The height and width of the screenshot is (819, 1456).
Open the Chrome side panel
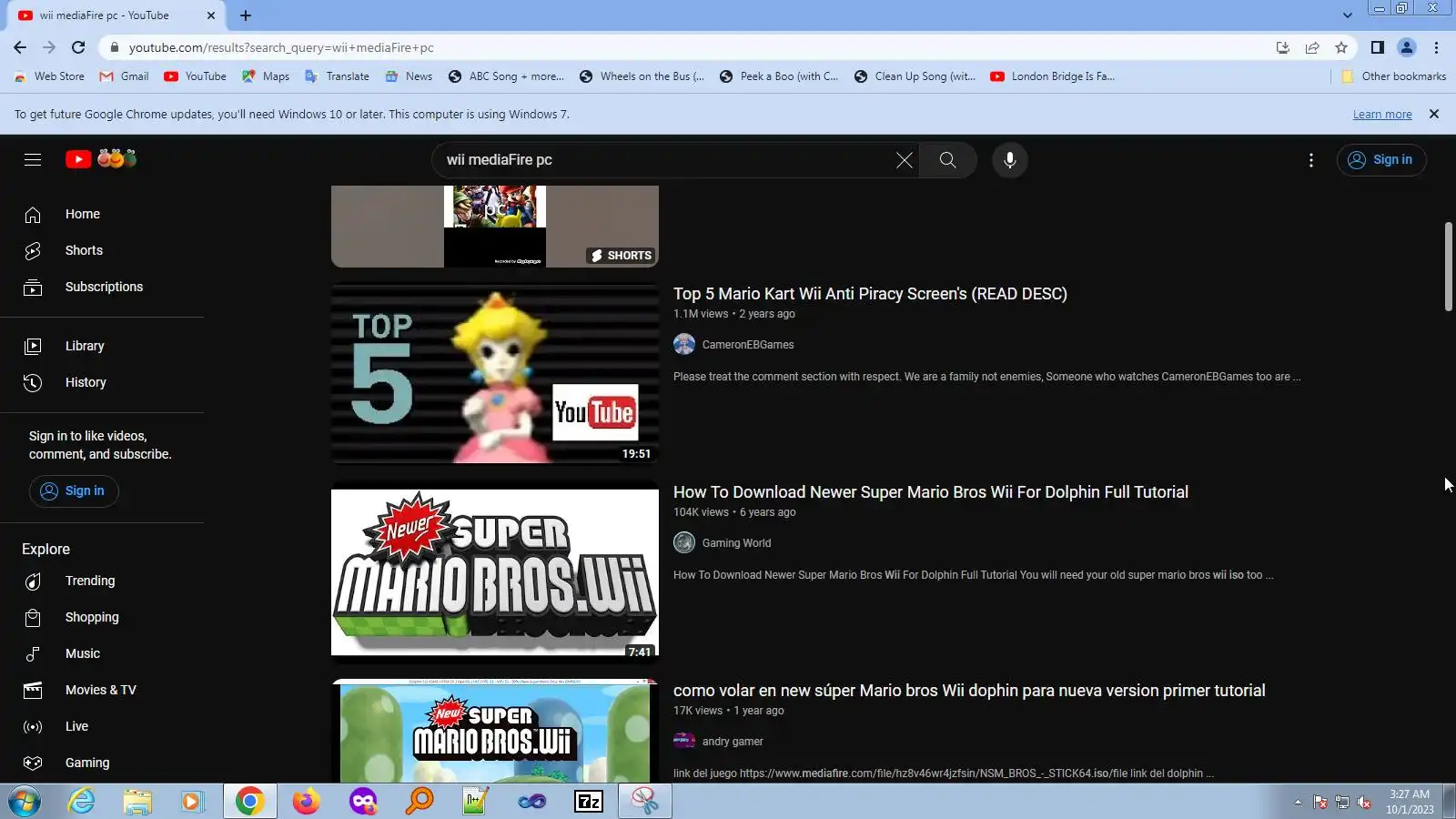(1378, 47)
